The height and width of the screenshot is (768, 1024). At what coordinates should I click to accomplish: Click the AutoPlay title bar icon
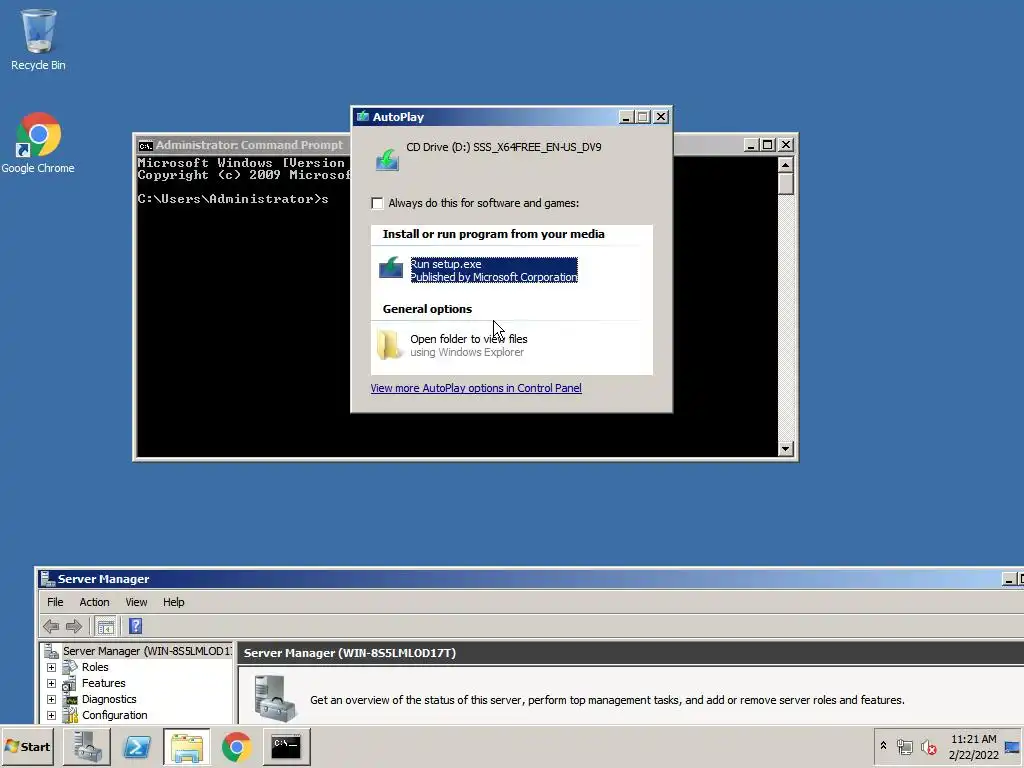(x=362, y=117)
